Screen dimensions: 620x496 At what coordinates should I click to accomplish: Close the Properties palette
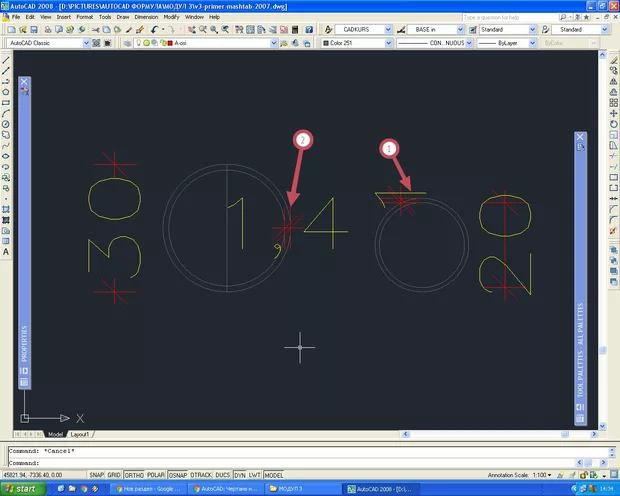(24, 82)
